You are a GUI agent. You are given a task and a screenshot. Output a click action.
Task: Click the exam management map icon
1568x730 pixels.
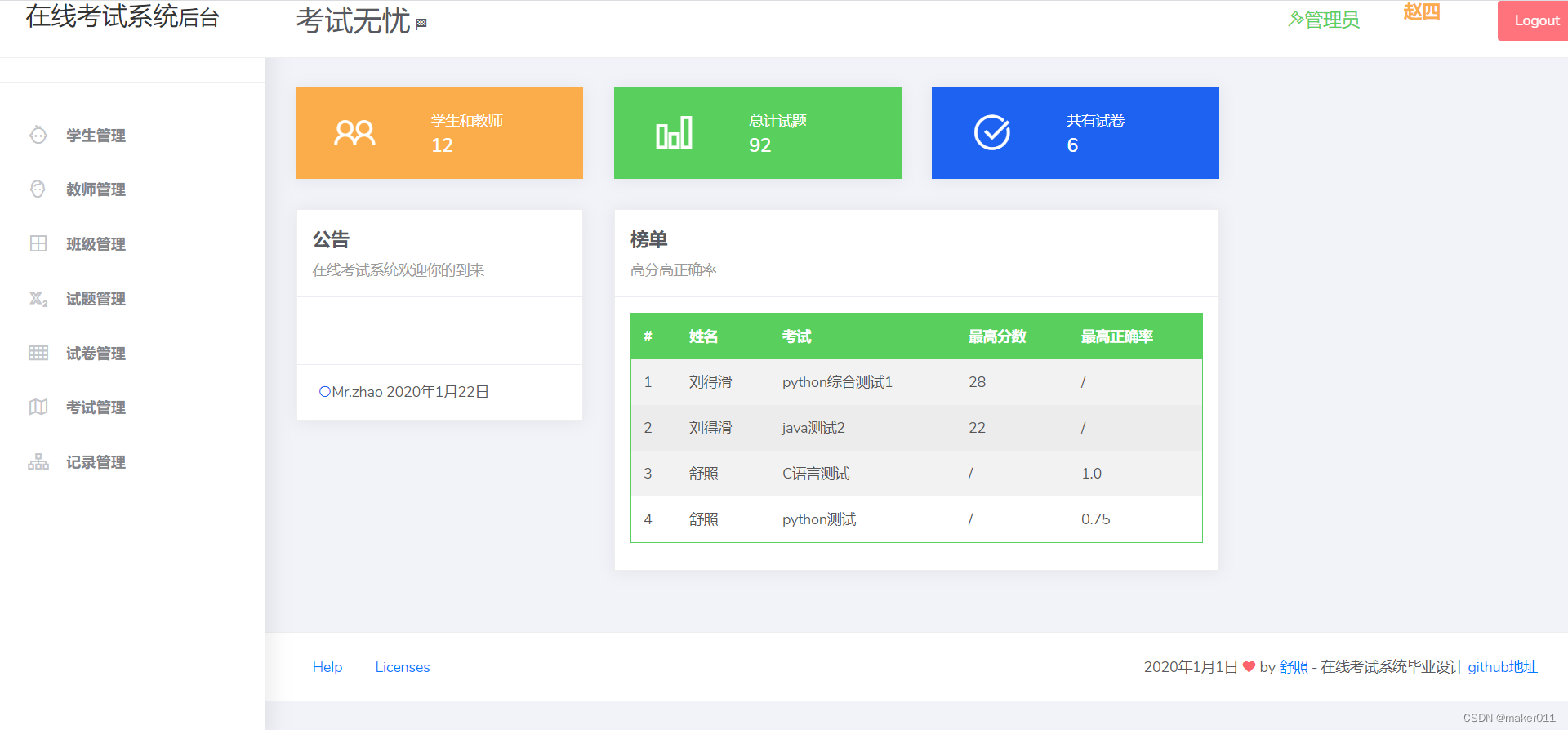38,407
